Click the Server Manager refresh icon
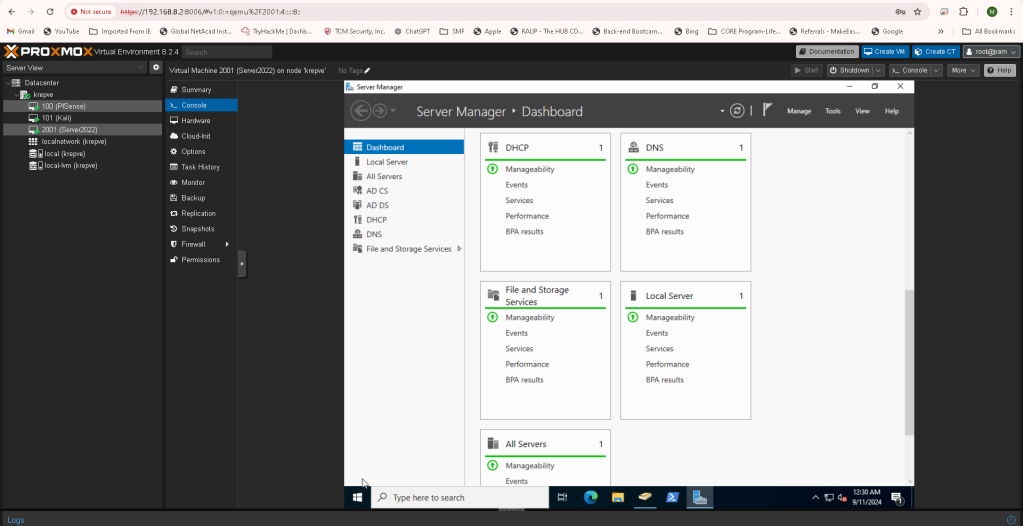 click(737, 111)
